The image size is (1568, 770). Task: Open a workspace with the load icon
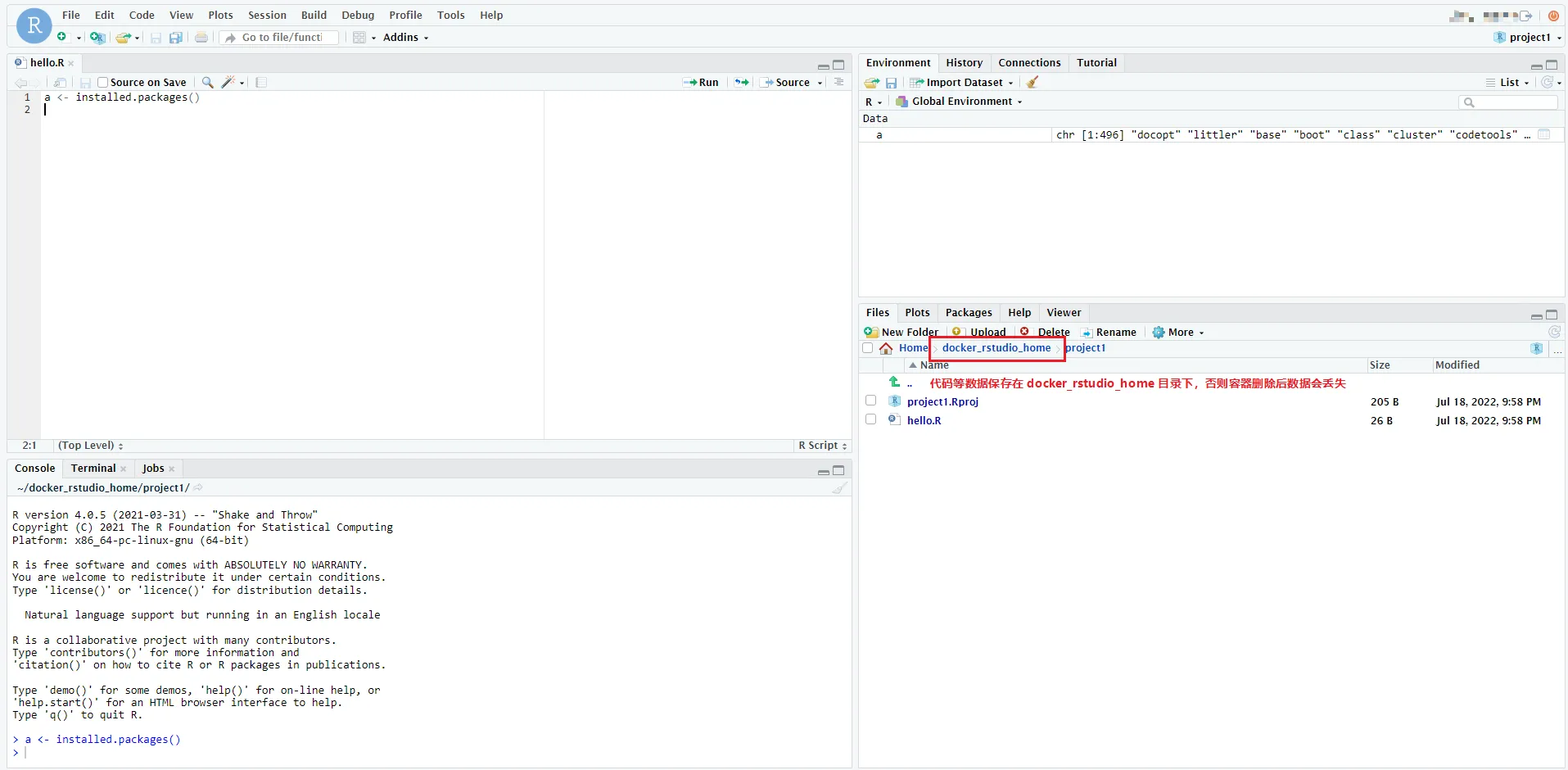tap(870, 82)
